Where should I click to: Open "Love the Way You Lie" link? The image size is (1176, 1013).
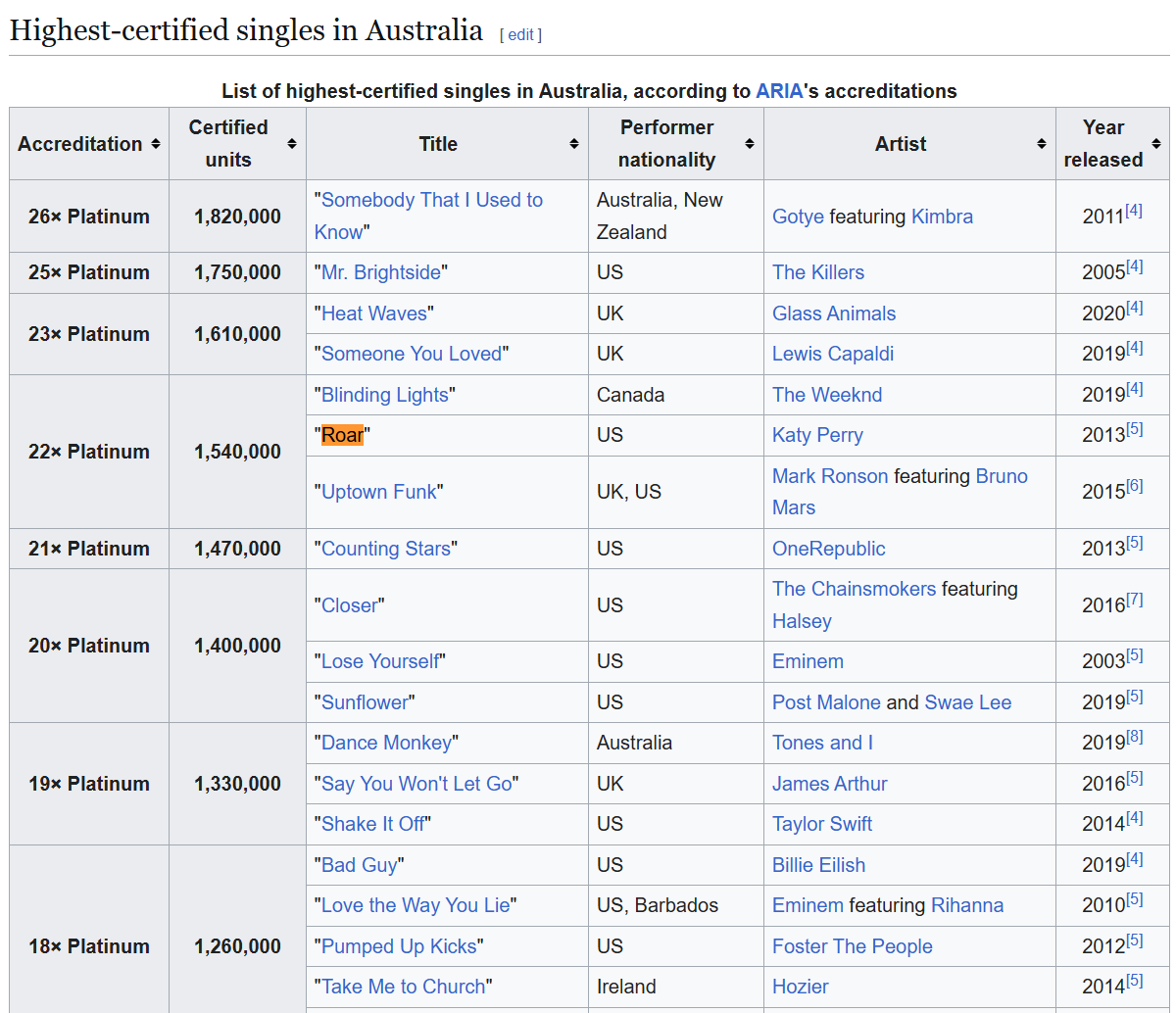(x=416, y=905)
